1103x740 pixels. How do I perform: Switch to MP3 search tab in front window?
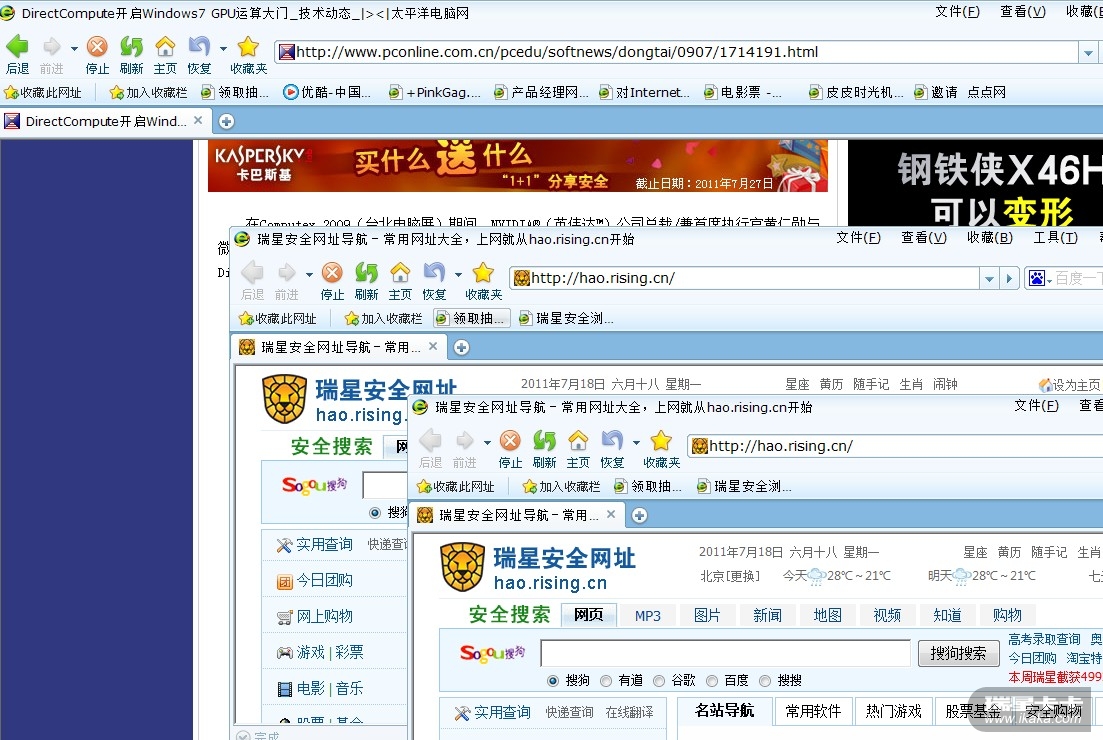coord(647,615)
